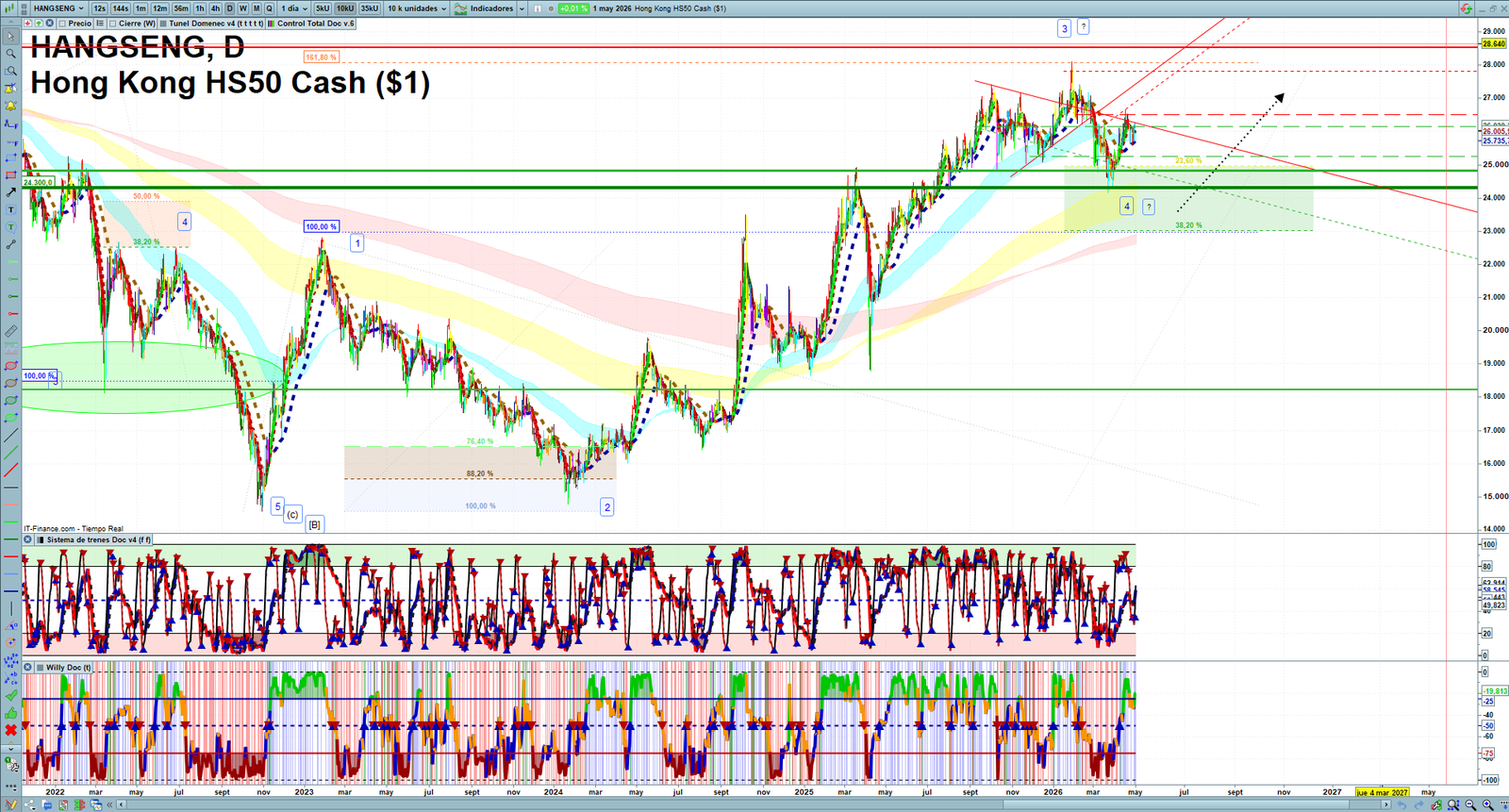Close the Sistema de trenes panel
The image size is (1509, 812).
28,540
